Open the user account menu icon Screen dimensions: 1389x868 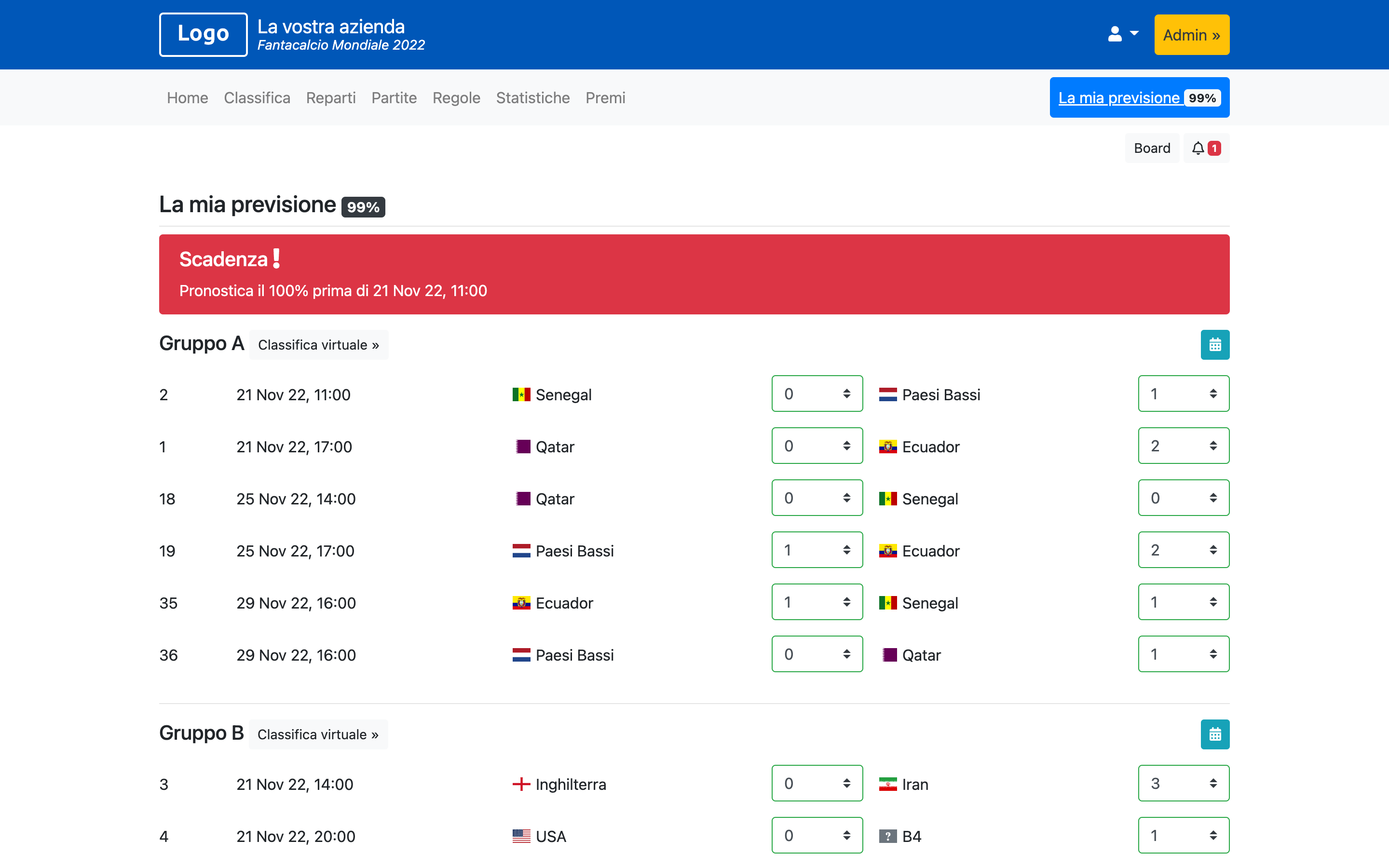tap(1122, 34)
